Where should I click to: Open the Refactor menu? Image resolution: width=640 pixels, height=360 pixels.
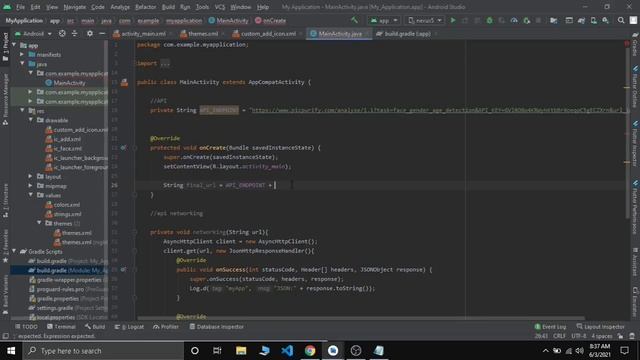coord(145,7)
